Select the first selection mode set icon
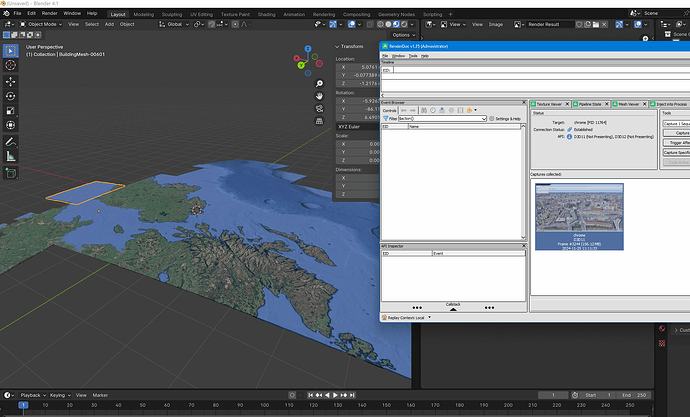The width and height of the screenshot is (690, 417). click(7, 35)
